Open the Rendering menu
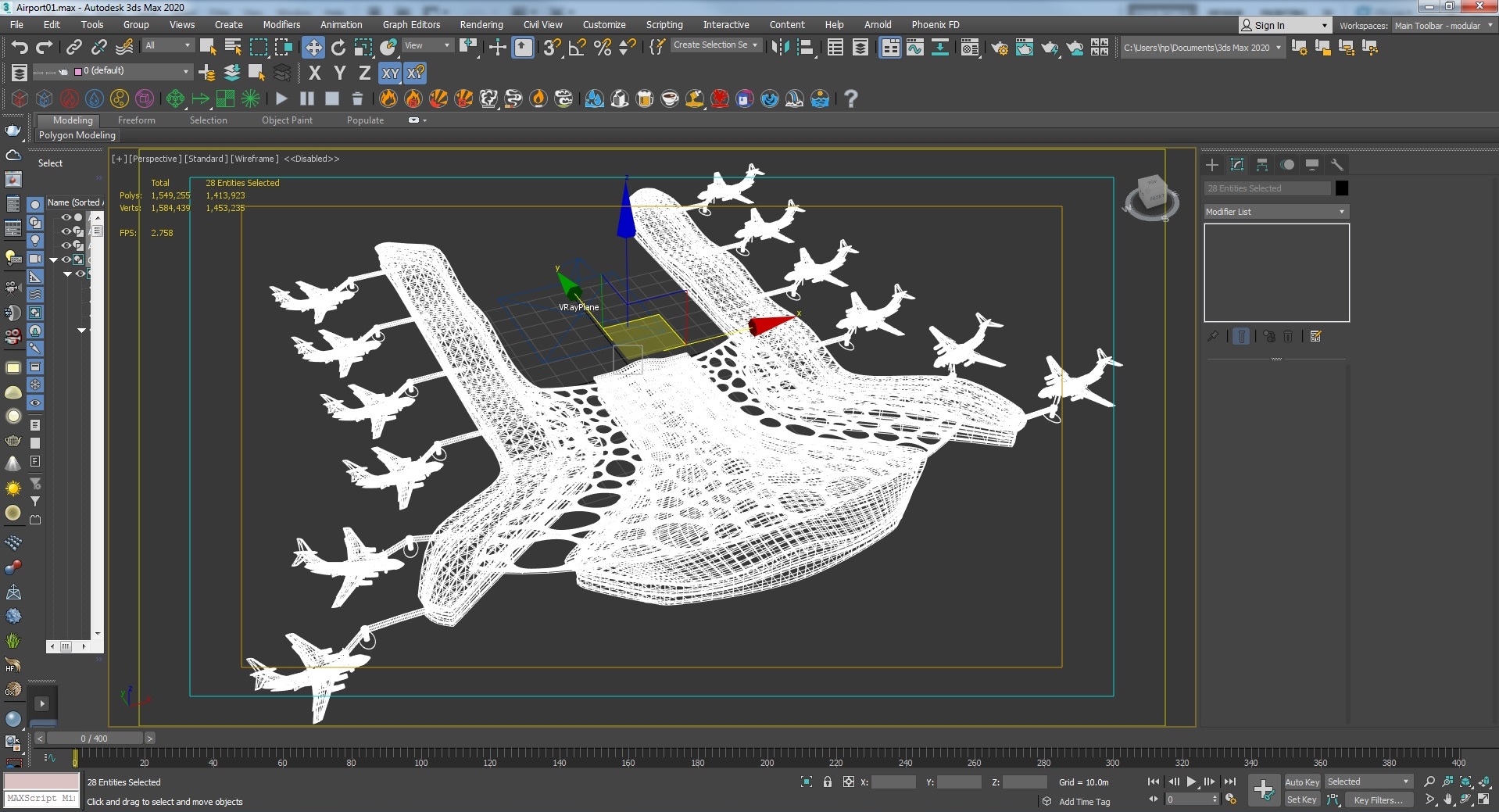 [x=481, y=25]
